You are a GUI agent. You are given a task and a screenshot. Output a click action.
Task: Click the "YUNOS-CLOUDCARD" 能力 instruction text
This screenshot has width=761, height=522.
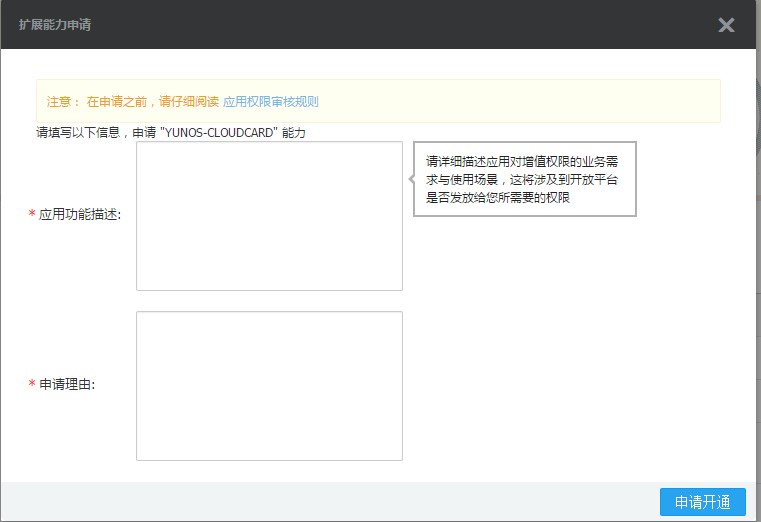[x=171, y=132]
